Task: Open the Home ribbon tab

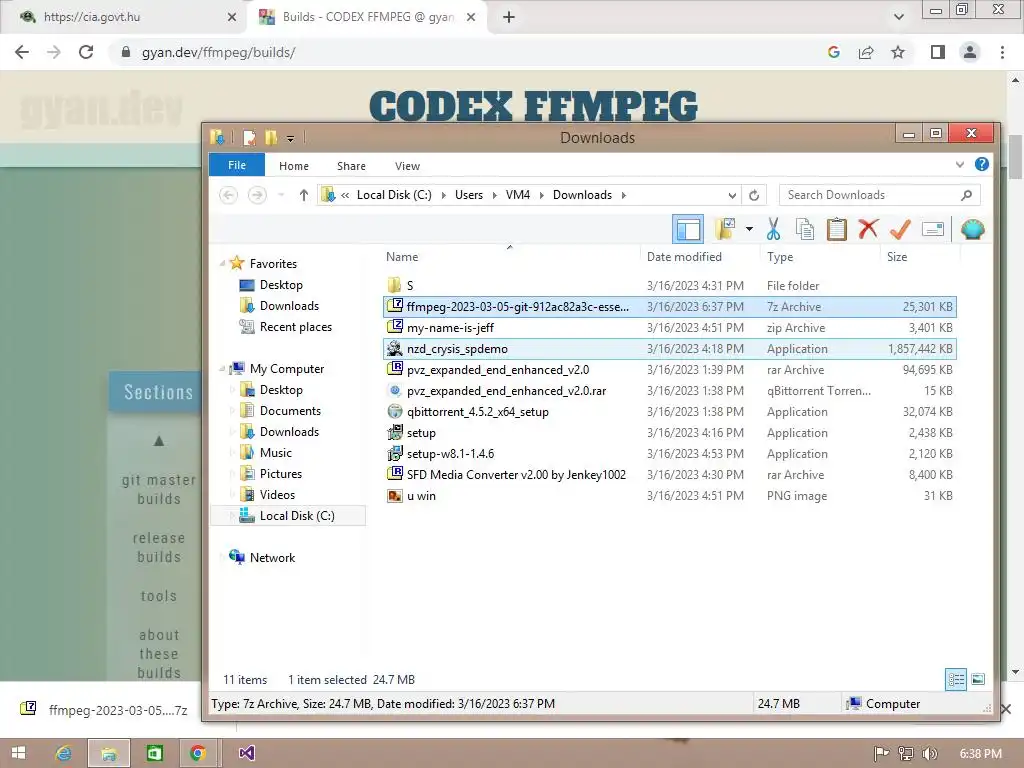Action: 294,166
